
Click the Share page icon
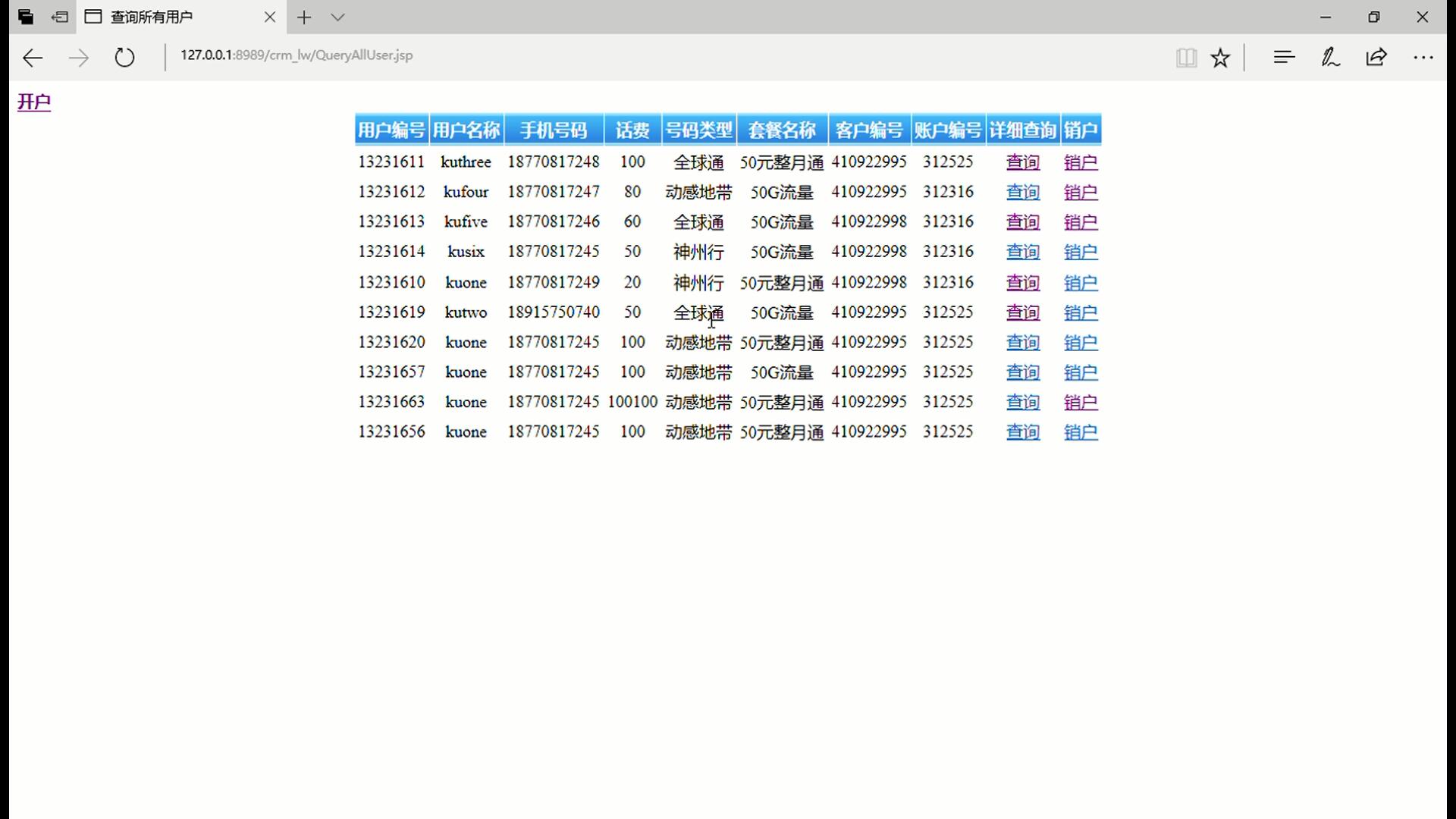coord(1376,57)
